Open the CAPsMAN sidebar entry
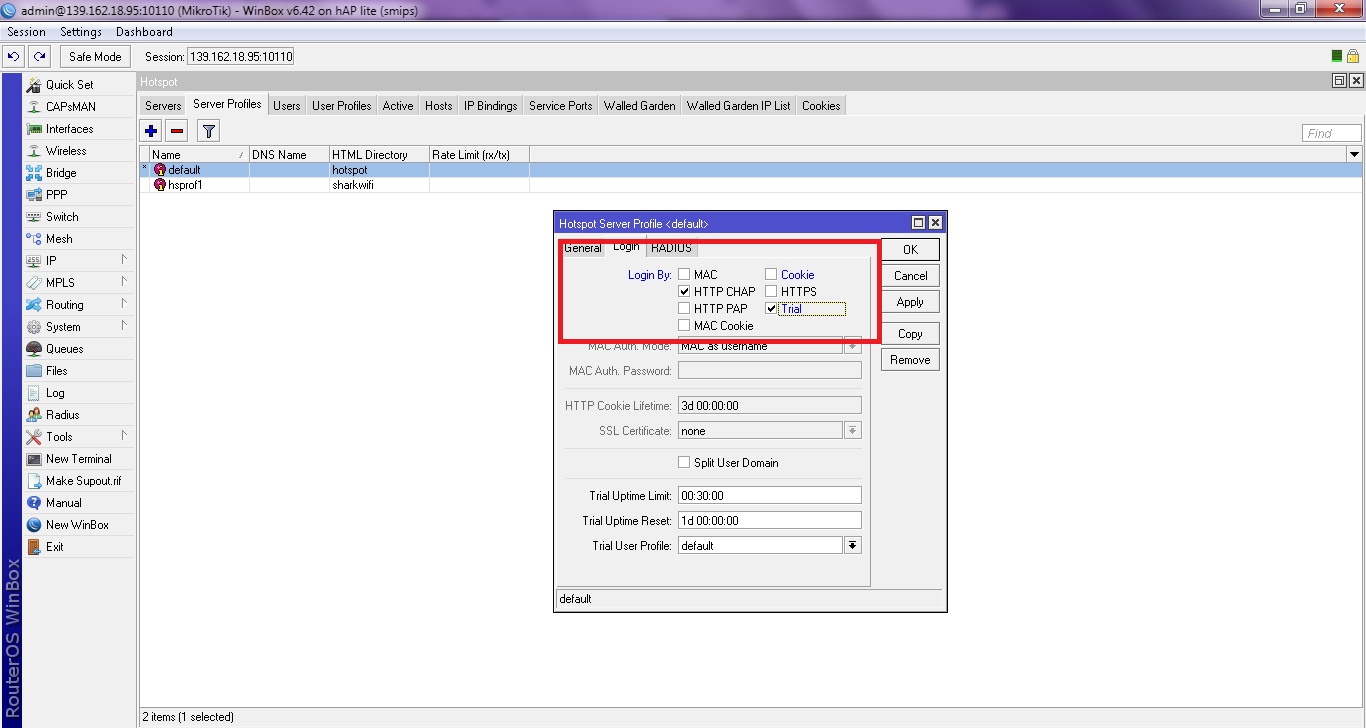The image size is (1366, 728). [x=70, y=107]
